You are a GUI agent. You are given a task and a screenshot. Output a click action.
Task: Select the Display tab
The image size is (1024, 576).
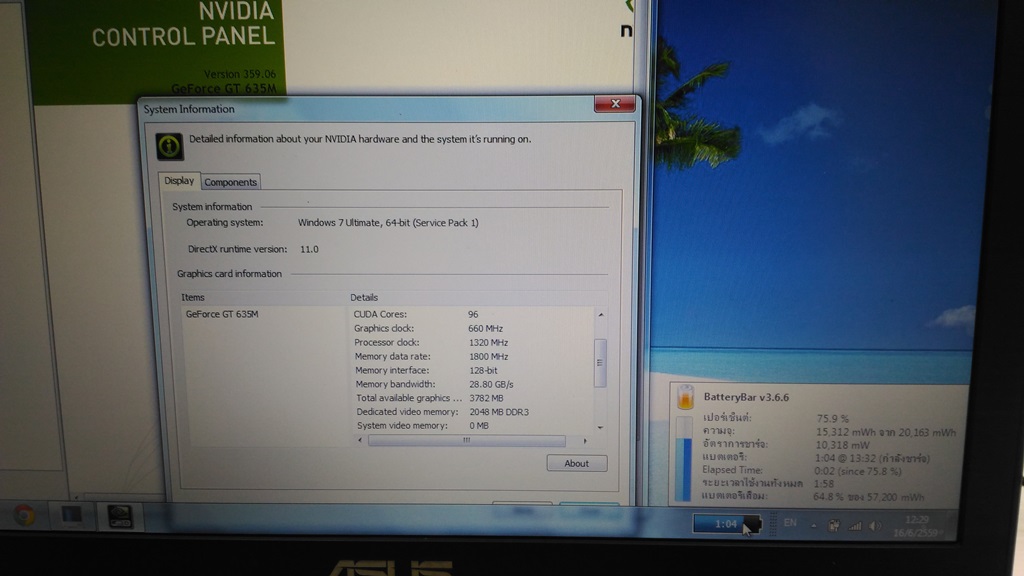179,181
